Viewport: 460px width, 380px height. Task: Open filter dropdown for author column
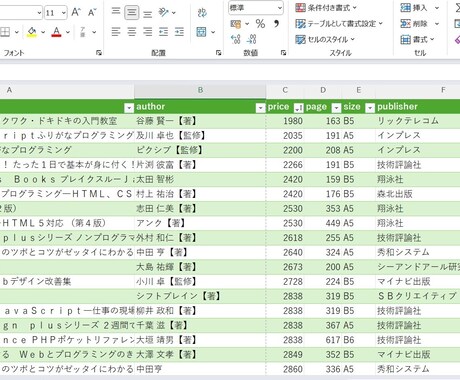[x=260, y=107]
